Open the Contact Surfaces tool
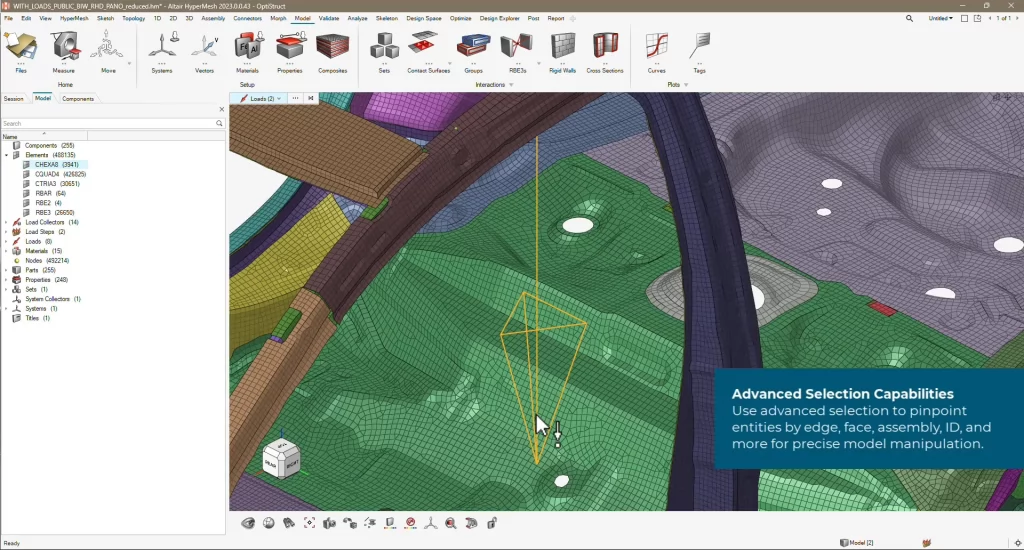Image resolution: width=1024 pixels, height=550 pixels. coord(428,52)
